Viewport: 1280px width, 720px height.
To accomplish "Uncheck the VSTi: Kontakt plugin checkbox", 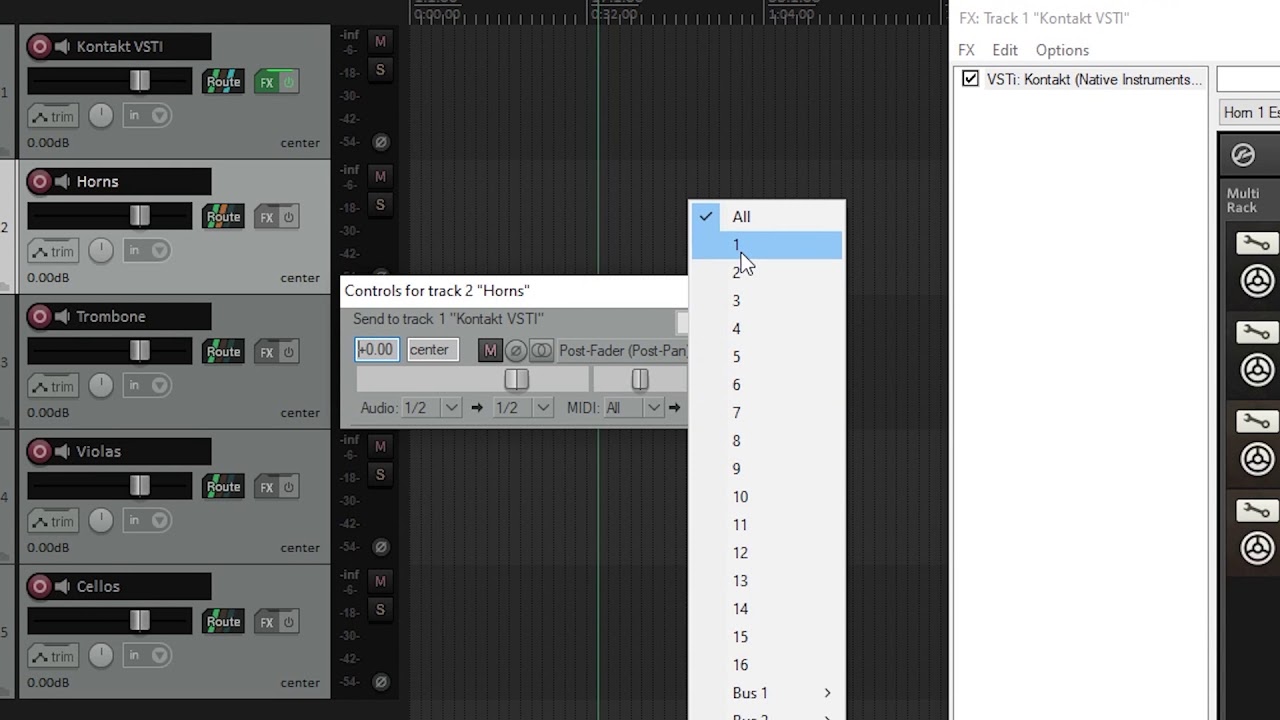I will click(970, 79).
